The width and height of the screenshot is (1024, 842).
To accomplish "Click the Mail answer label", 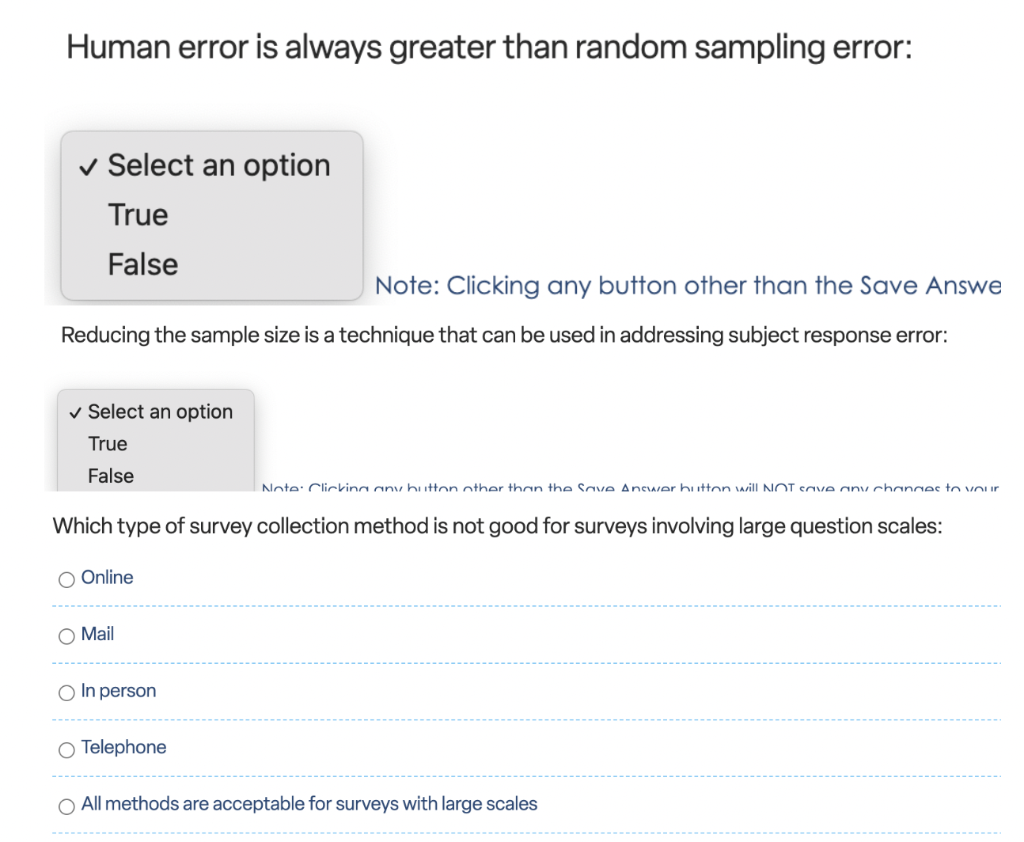I will coord(99,634).
